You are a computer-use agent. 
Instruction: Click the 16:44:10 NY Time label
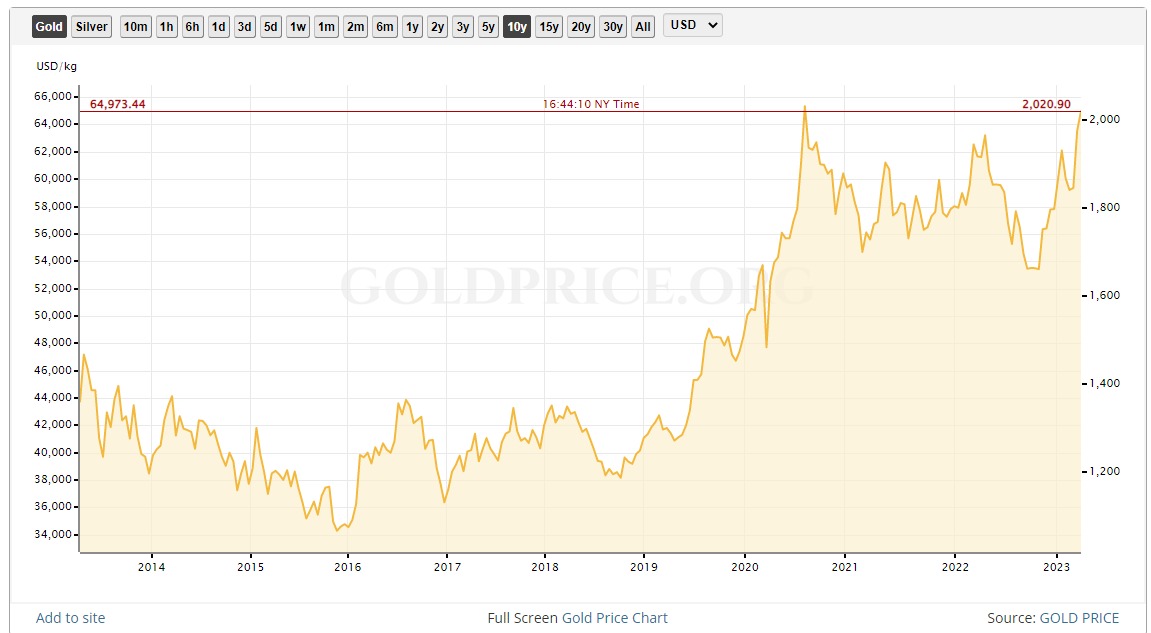pos(591,104)
